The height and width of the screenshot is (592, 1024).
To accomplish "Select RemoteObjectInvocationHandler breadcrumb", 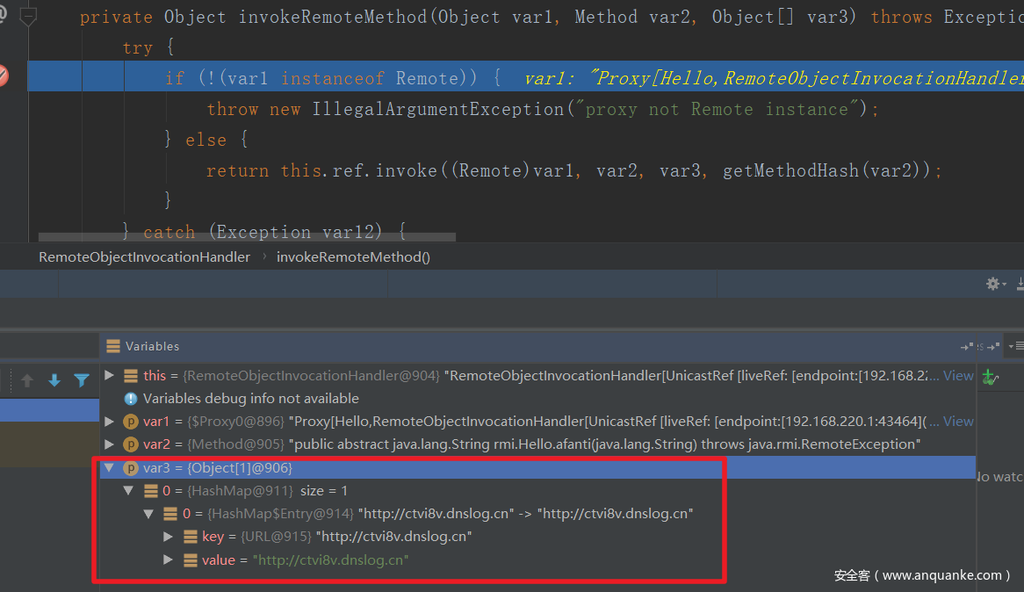I will (144, 257).
